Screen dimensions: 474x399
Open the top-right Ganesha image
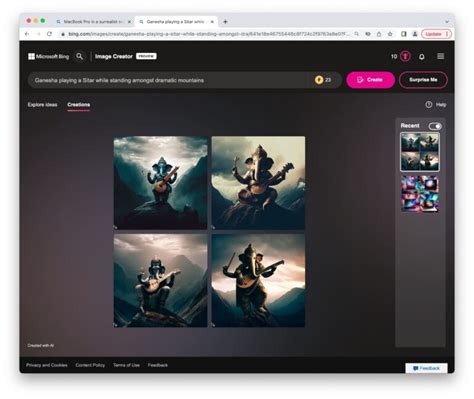coord(258,183)
